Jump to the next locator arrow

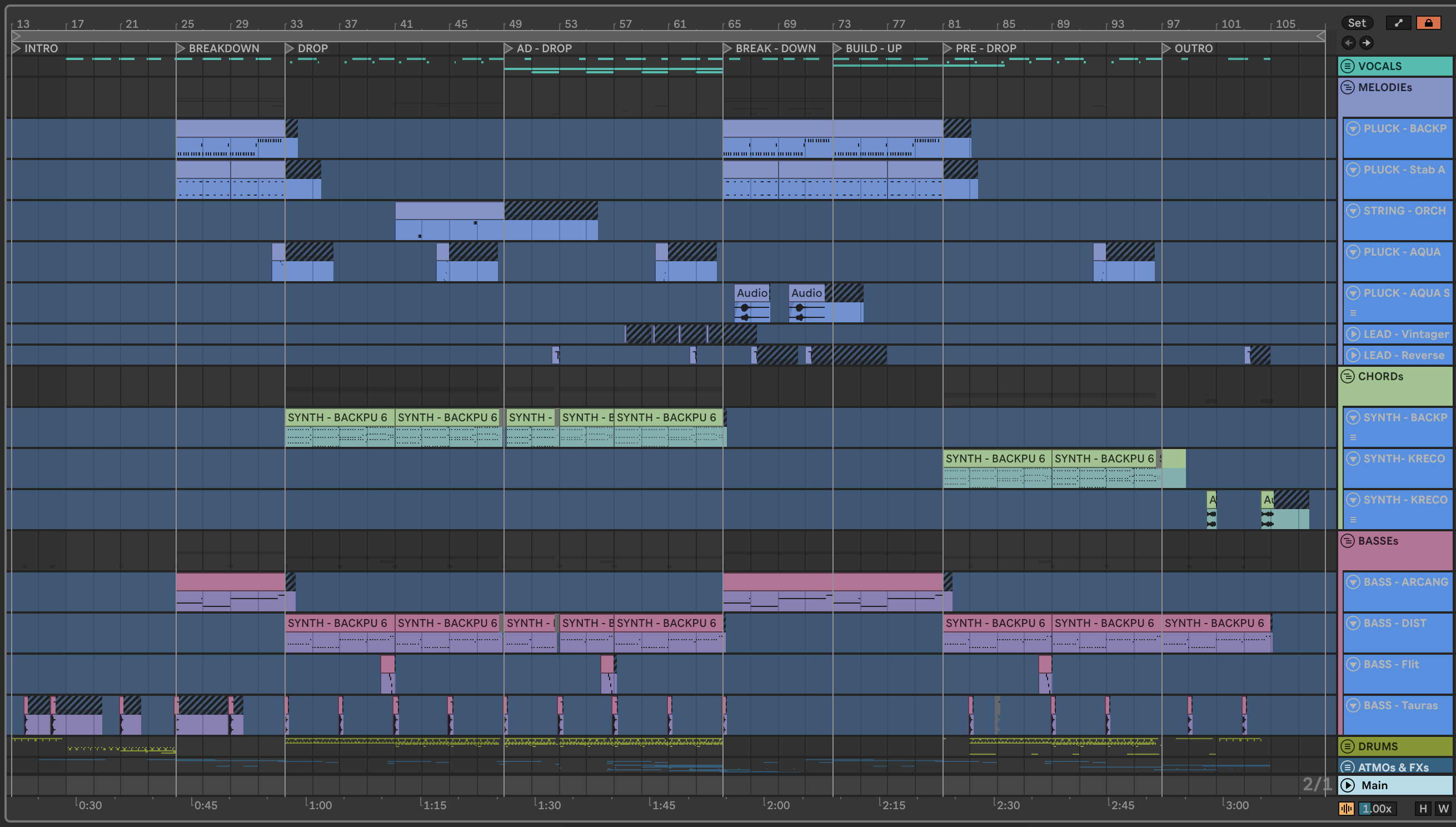pyautogui.click(x=1367, y=43)
